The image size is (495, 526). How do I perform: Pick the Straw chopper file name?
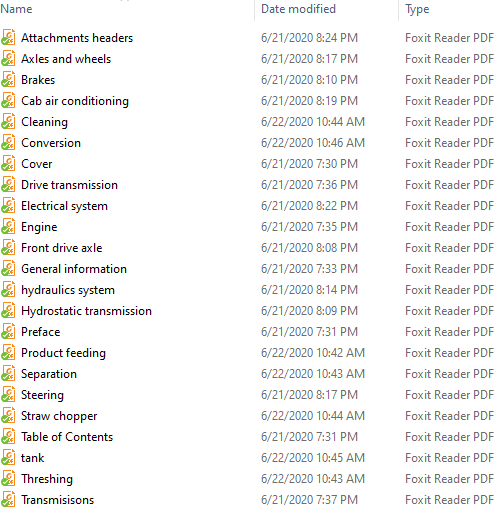tap(59, 416)
